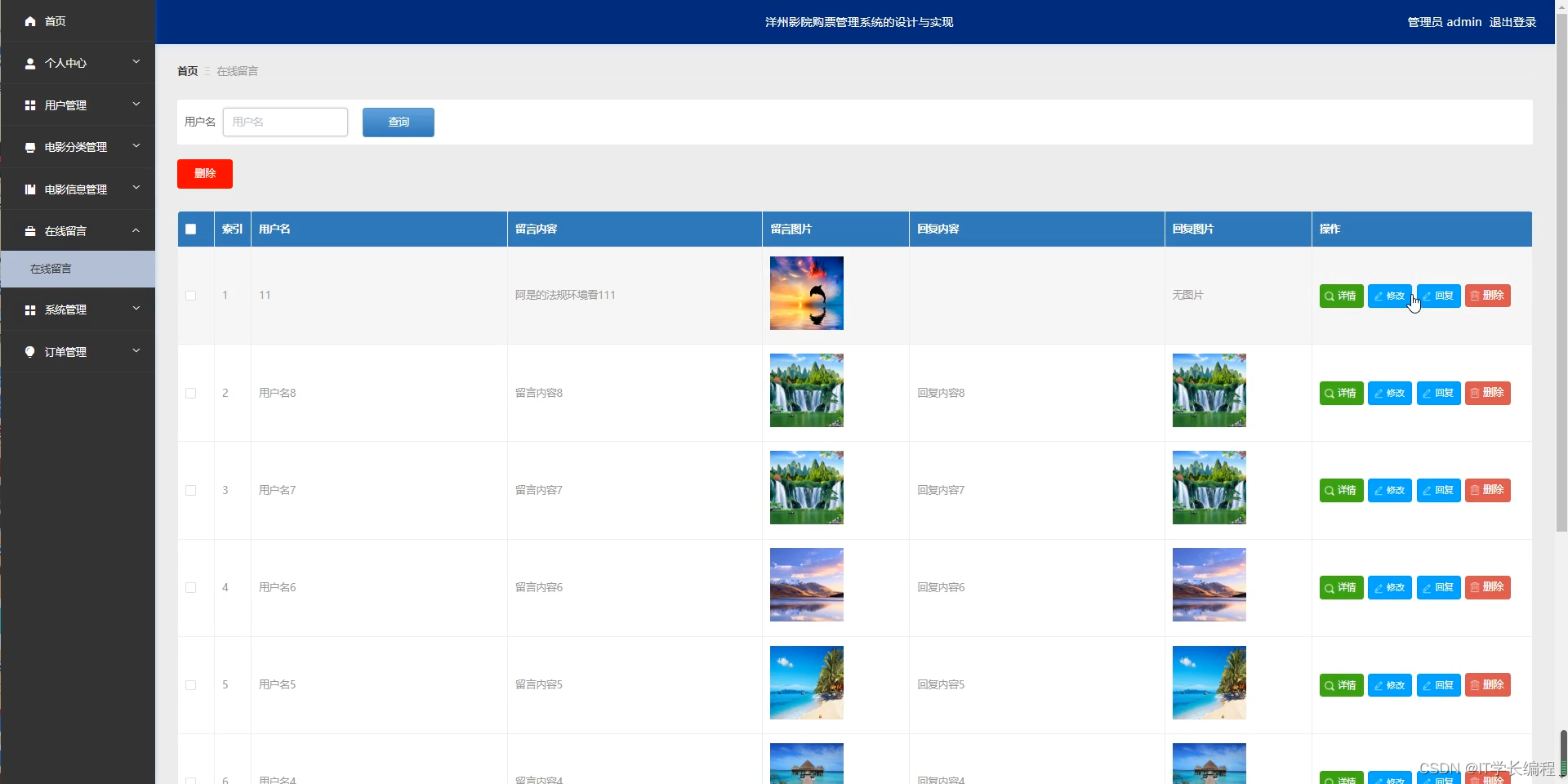Expand the 个人中心 menu chevron
The height and width of the screenshot is (784, 1568).
(136, 61)
